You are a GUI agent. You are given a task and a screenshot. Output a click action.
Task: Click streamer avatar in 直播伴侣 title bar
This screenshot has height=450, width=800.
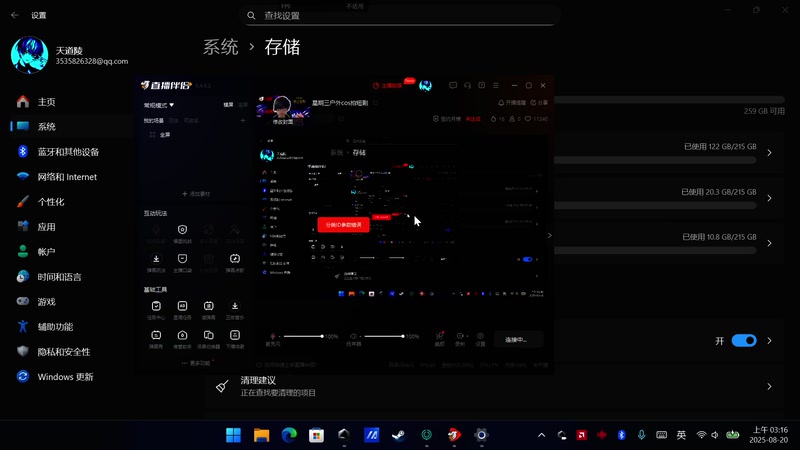click(x=425, y=85)
